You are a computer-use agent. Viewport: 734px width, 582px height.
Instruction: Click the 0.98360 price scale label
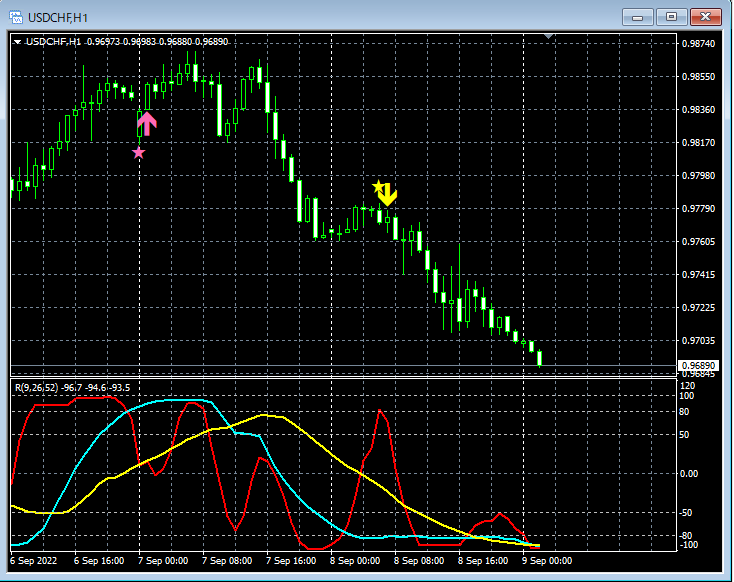[698, 110]
